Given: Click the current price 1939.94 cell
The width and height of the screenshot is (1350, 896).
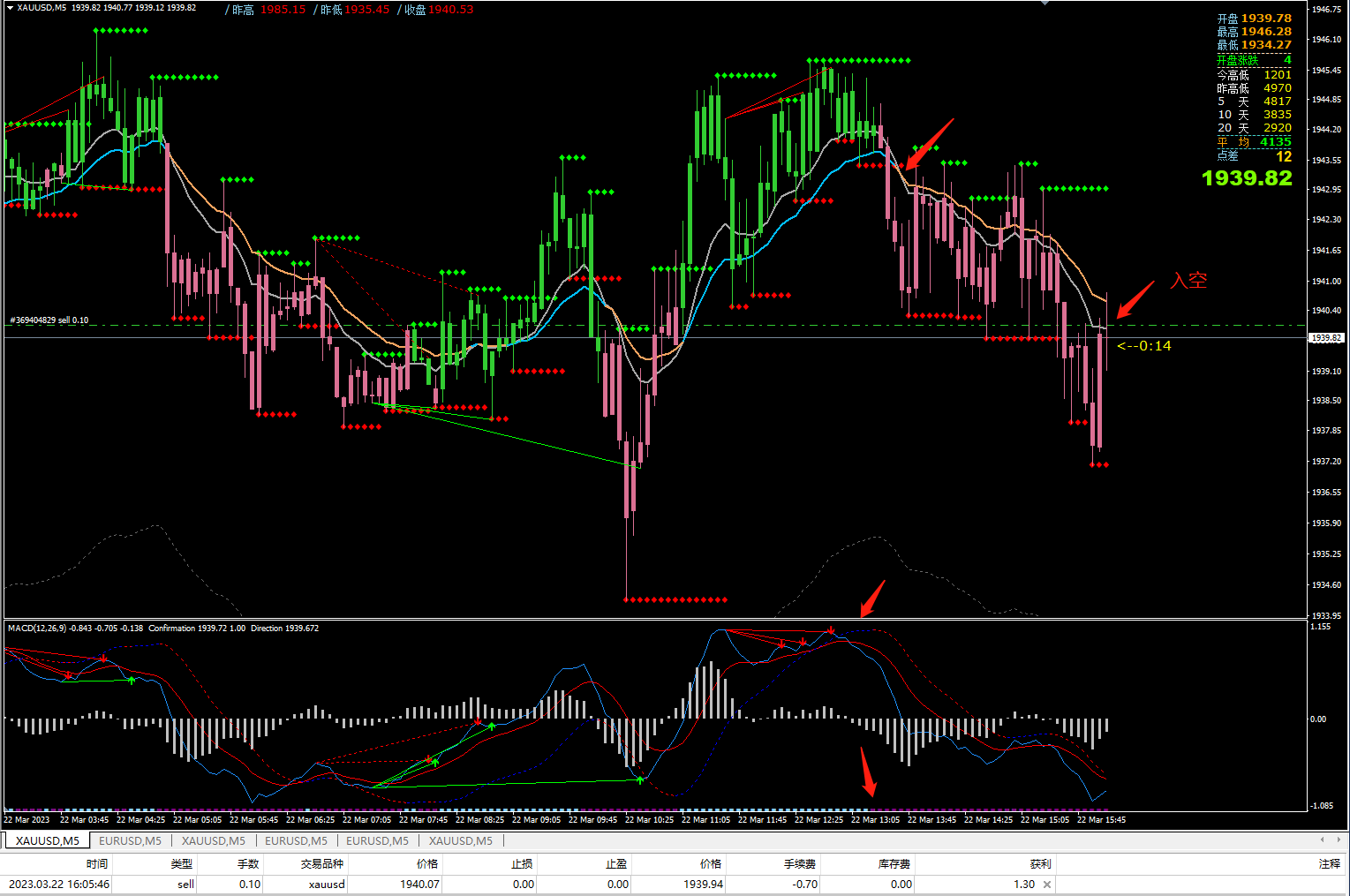Looking at the screenshot, I should [703, 885].
